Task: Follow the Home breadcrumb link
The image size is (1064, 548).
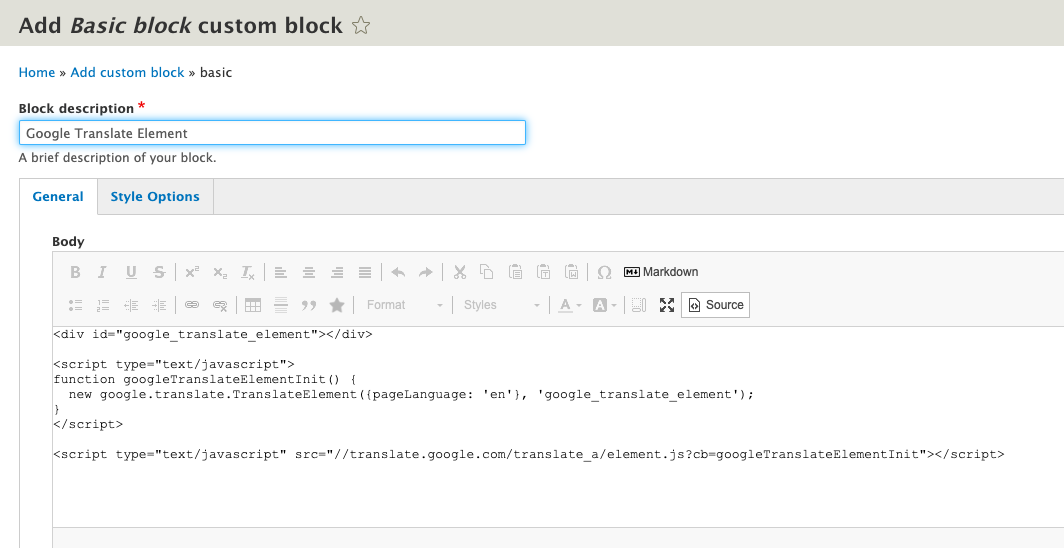Action: click(x=37, y=72)
